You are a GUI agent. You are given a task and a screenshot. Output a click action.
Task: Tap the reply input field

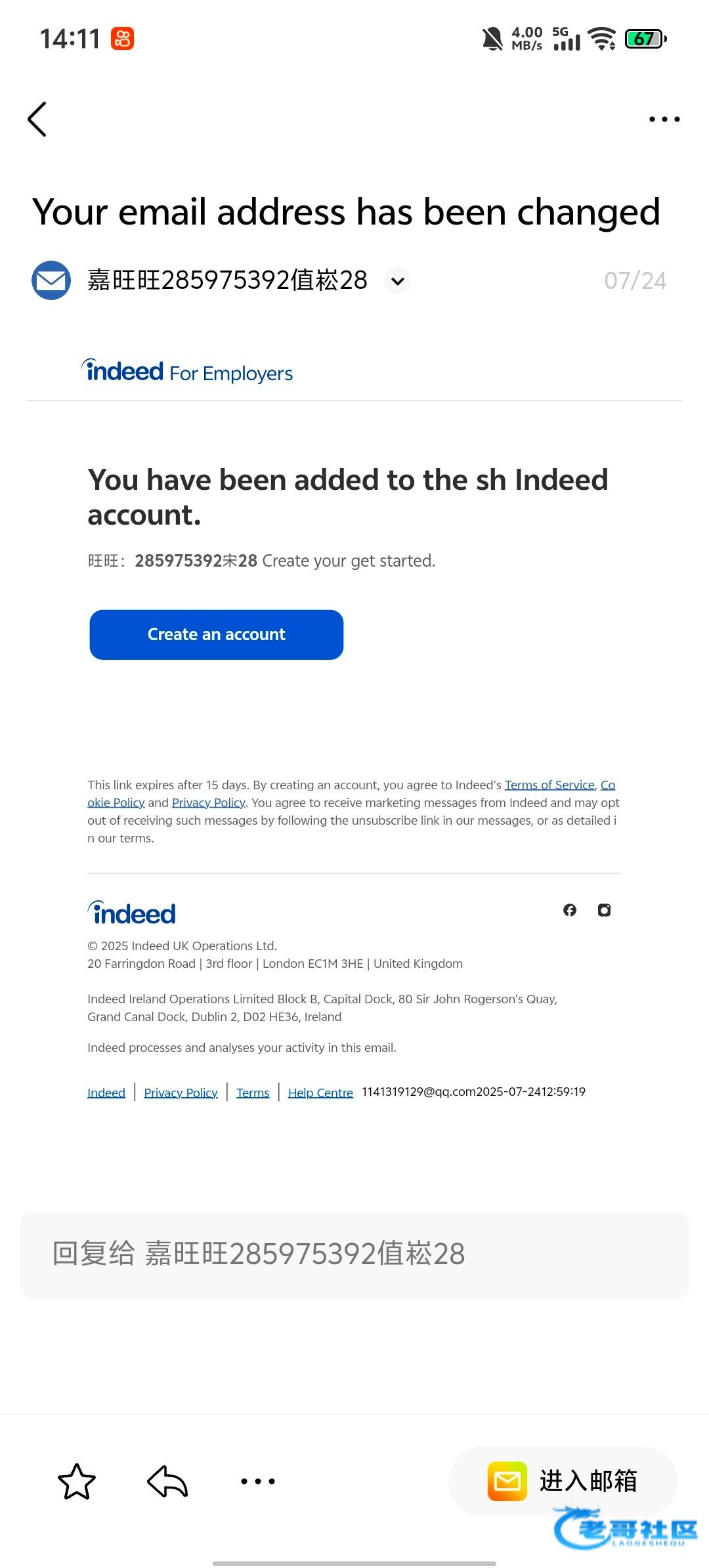tap(354, 1254)
